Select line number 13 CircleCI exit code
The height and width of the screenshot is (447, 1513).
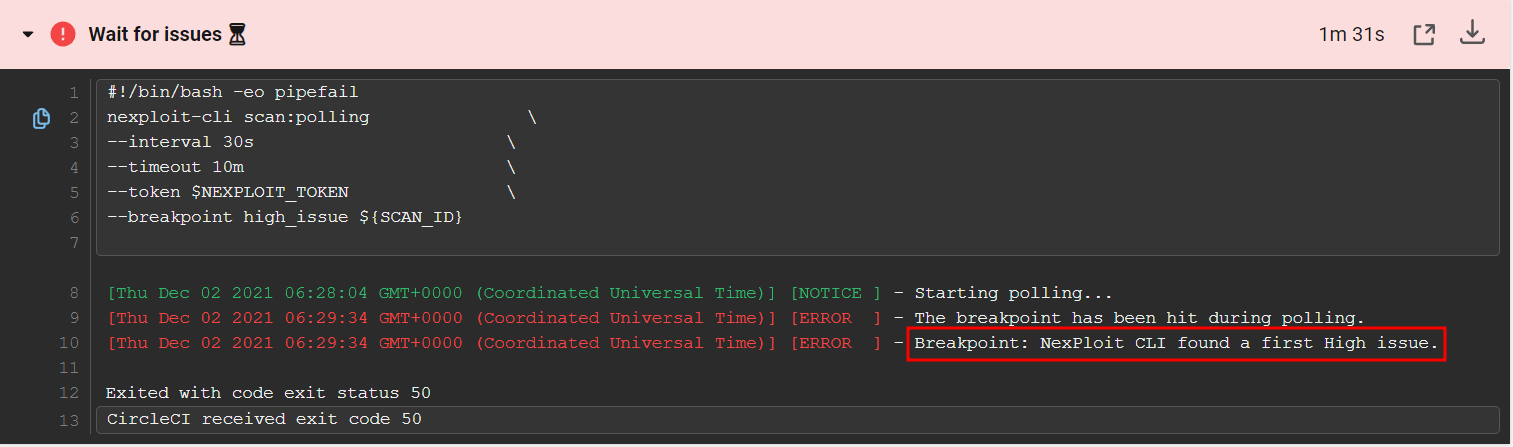tap(69, 420)
